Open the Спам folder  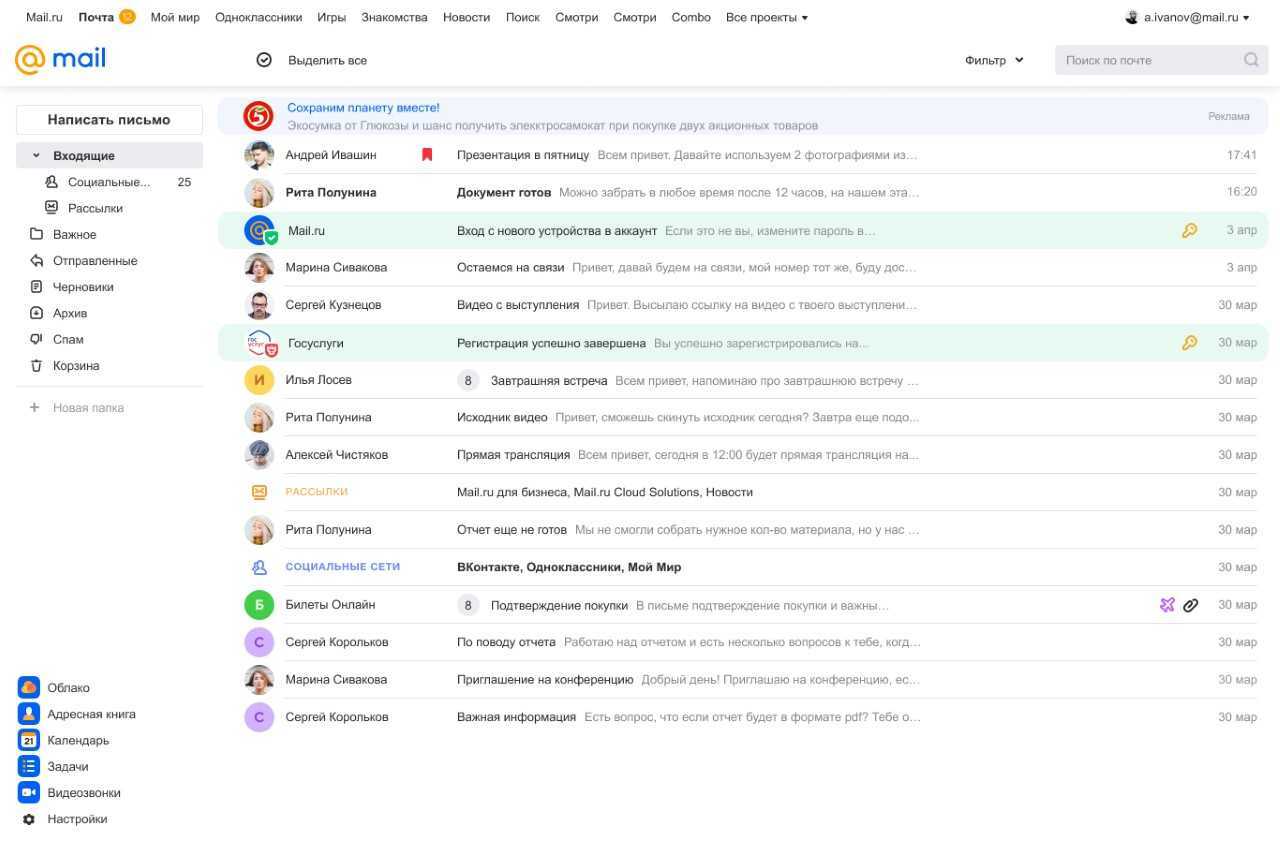(68, 339)
